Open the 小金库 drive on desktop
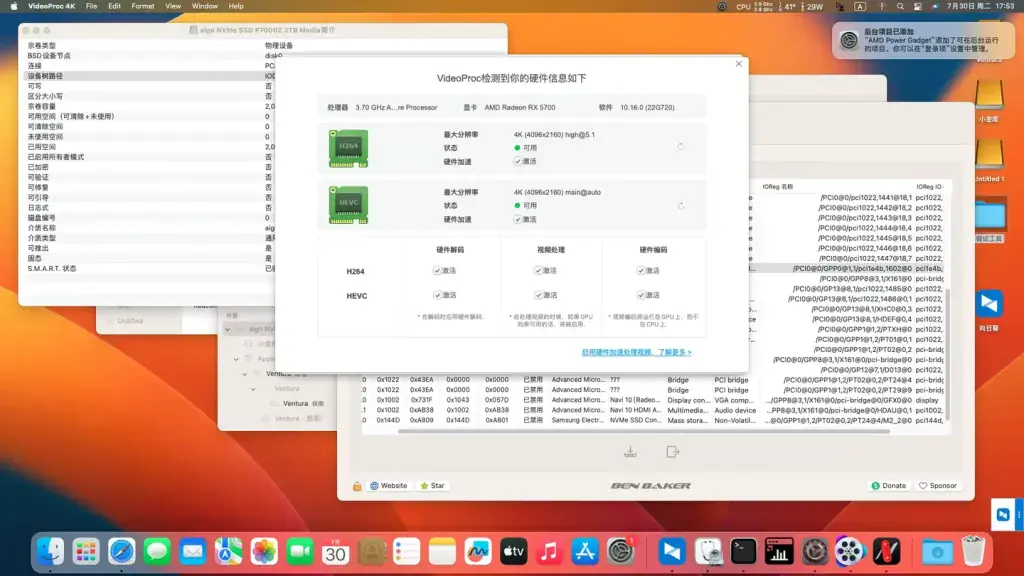 coord(989,101)
